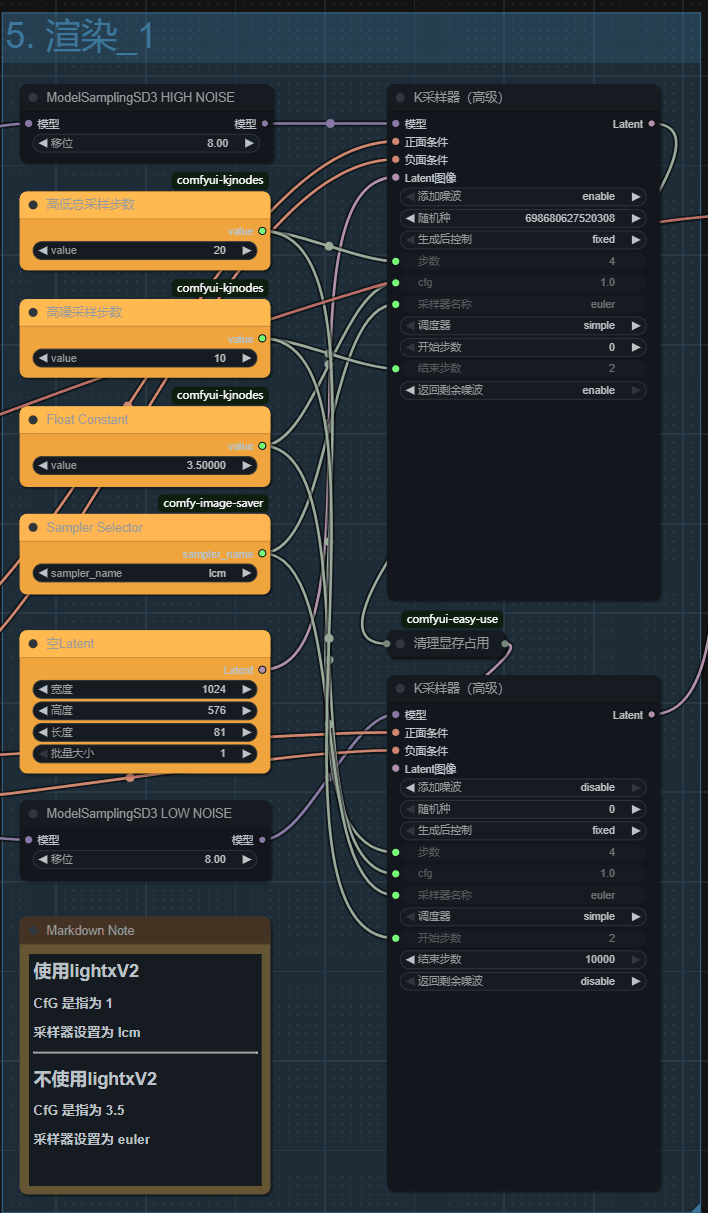Click the collapse dot on the 空Latent node
Viewport: 708px width, 1213px height.
[x=33, y=644]
